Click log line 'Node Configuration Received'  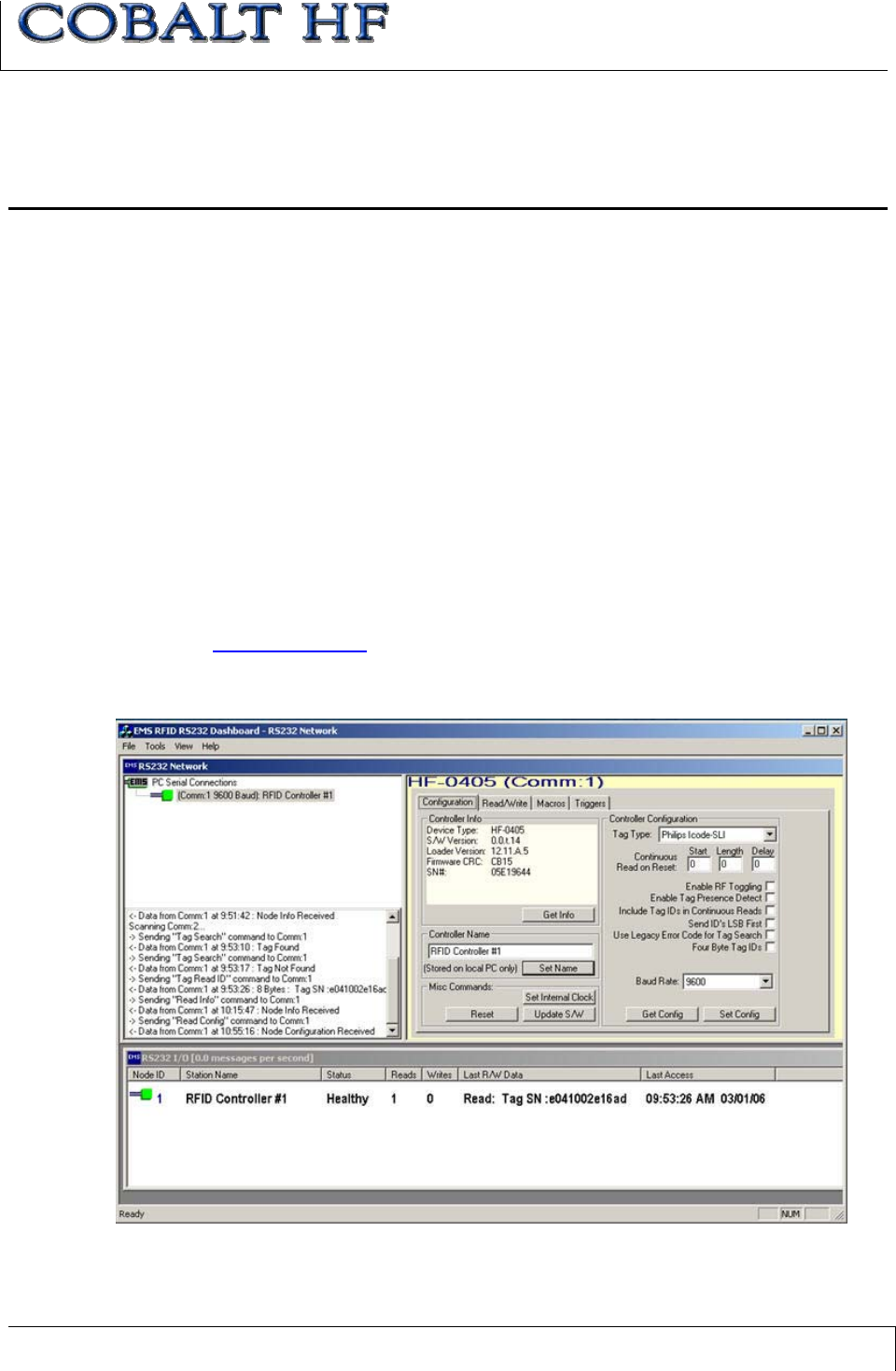point(252,1031)
